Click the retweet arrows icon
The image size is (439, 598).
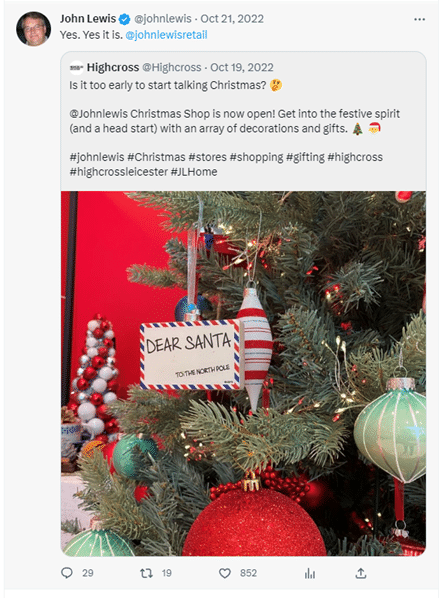tap(146, 573)
